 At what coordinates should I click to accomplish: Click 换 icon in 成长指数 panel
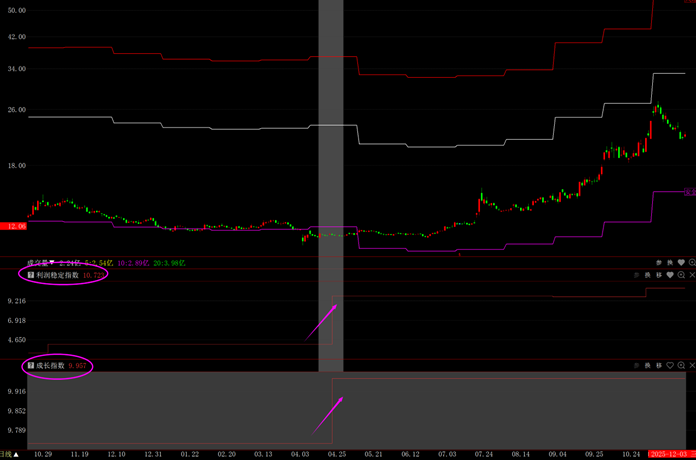pyautogui.click(x=646, y=366)
